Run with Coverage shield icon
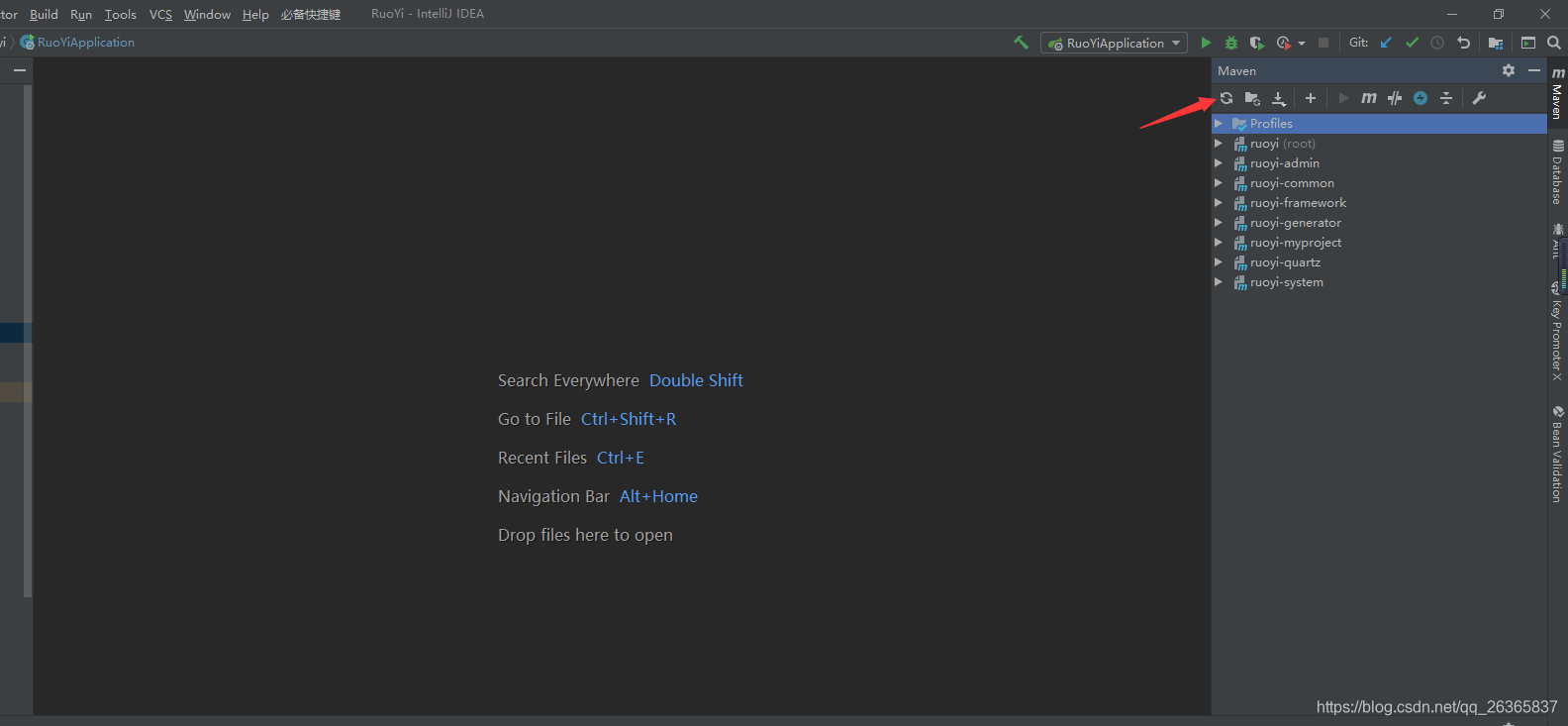Viewport: 1568px width, 726px height. [1257, 43]
